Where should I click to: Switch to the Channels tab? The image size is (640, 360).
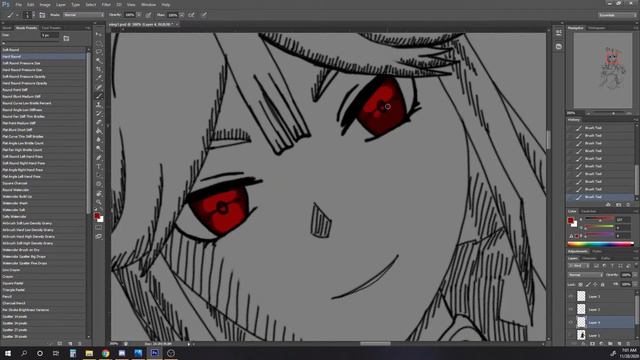[589, 258]
